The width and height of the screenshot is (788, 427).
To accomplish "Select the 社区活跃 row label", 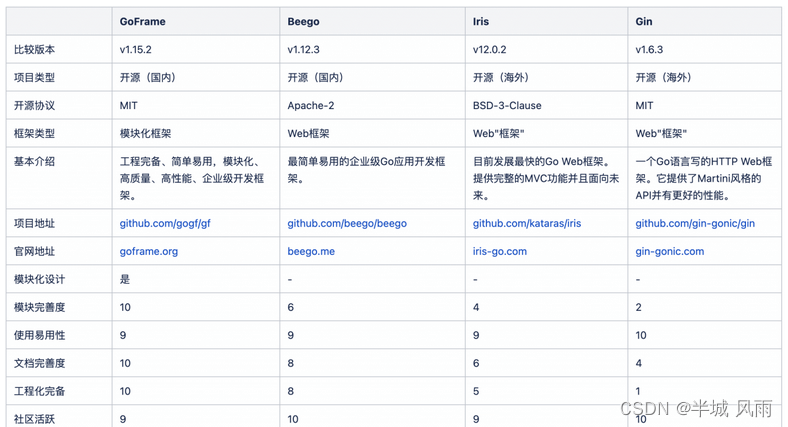I will pyautogui.click(x=34, y=419).
